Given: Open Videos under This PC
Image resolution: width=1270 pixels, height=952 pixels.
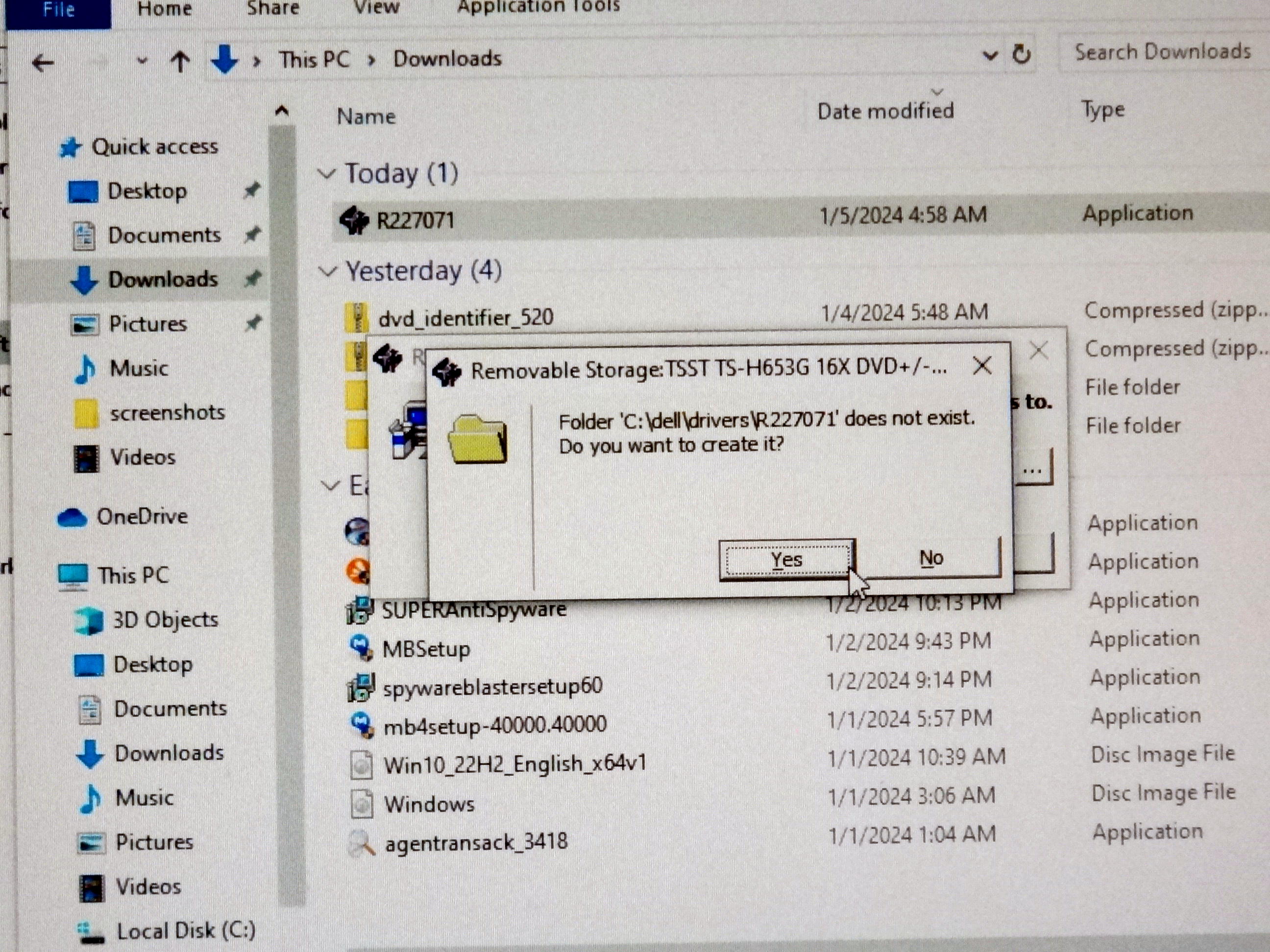Looking at the screenshot, I should (130, 887).
